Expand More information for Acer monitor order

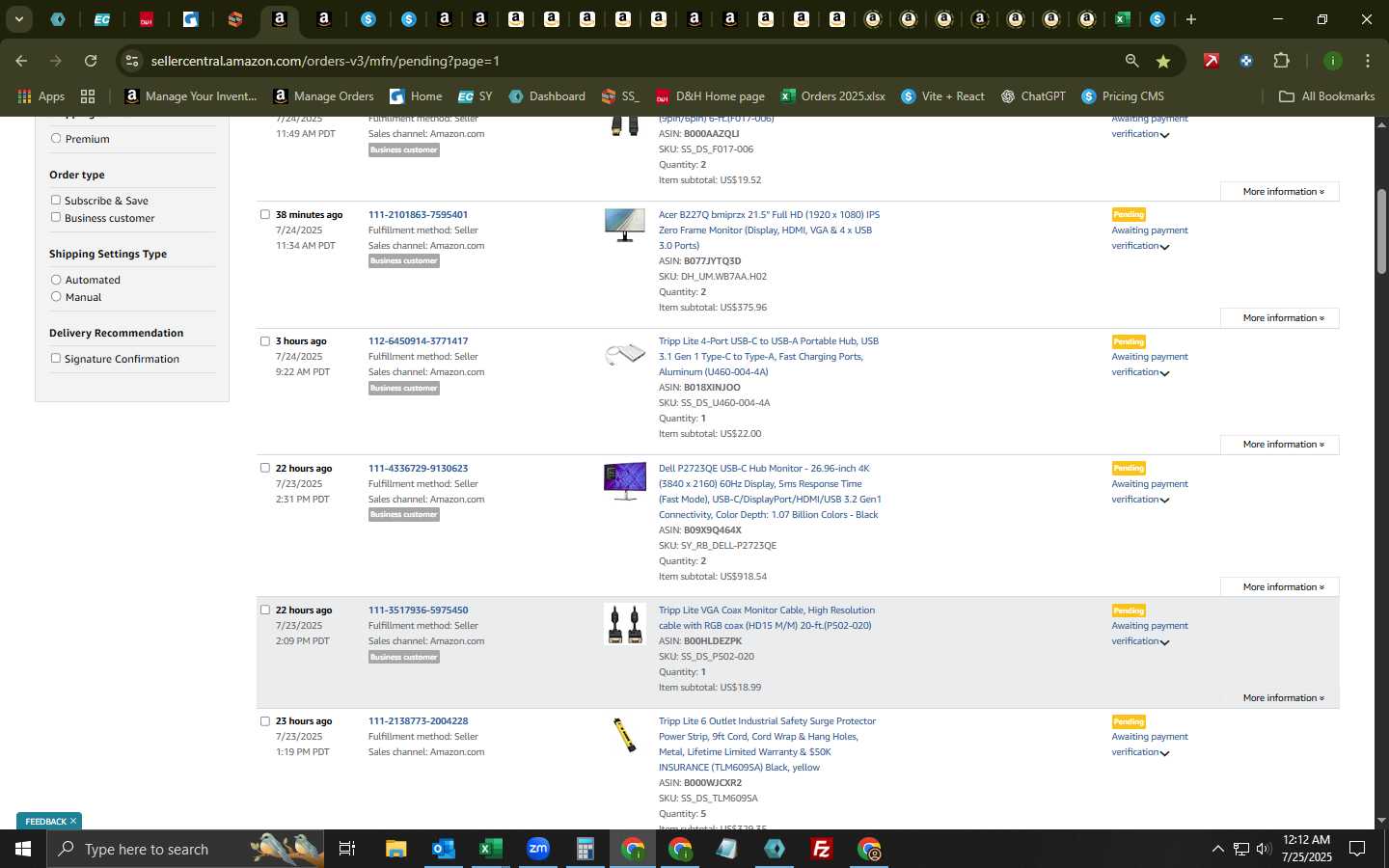pos(1280,317)
